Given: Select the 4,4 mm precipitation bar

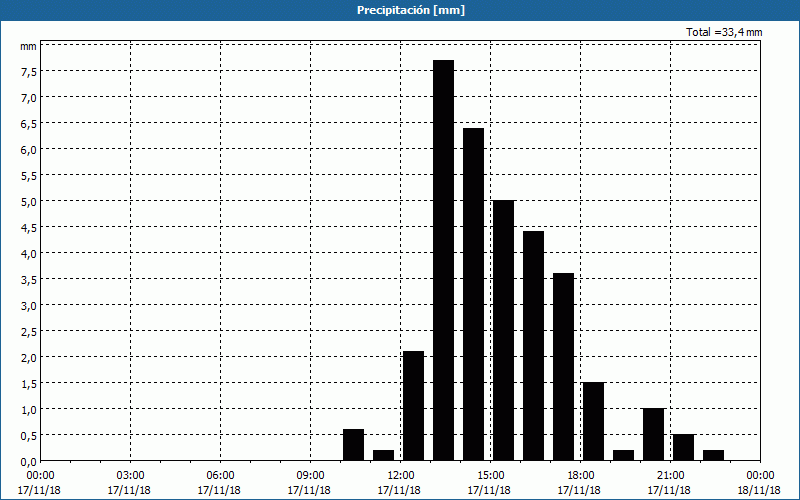Looking at the screenshot, I should [533, 345].
